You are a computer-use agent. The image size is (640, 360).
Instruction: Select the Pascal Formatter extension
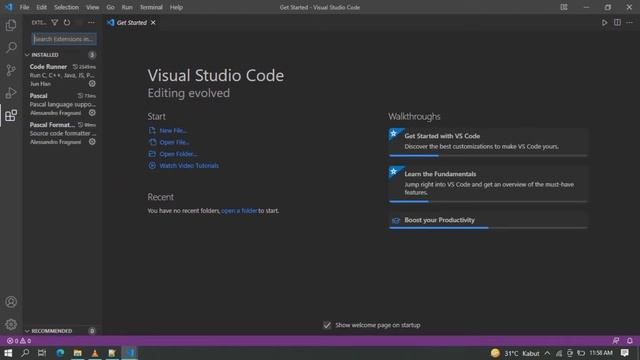62,133
